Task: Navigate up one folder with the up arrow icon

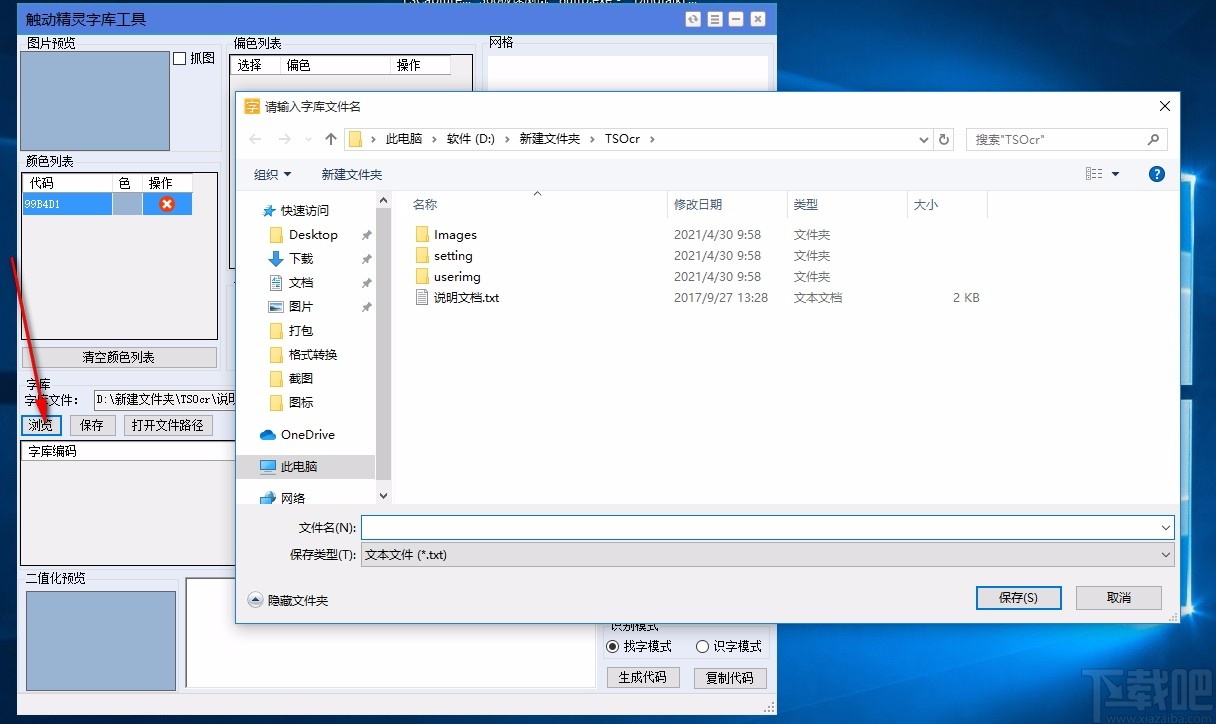Action: pos(330,139)
